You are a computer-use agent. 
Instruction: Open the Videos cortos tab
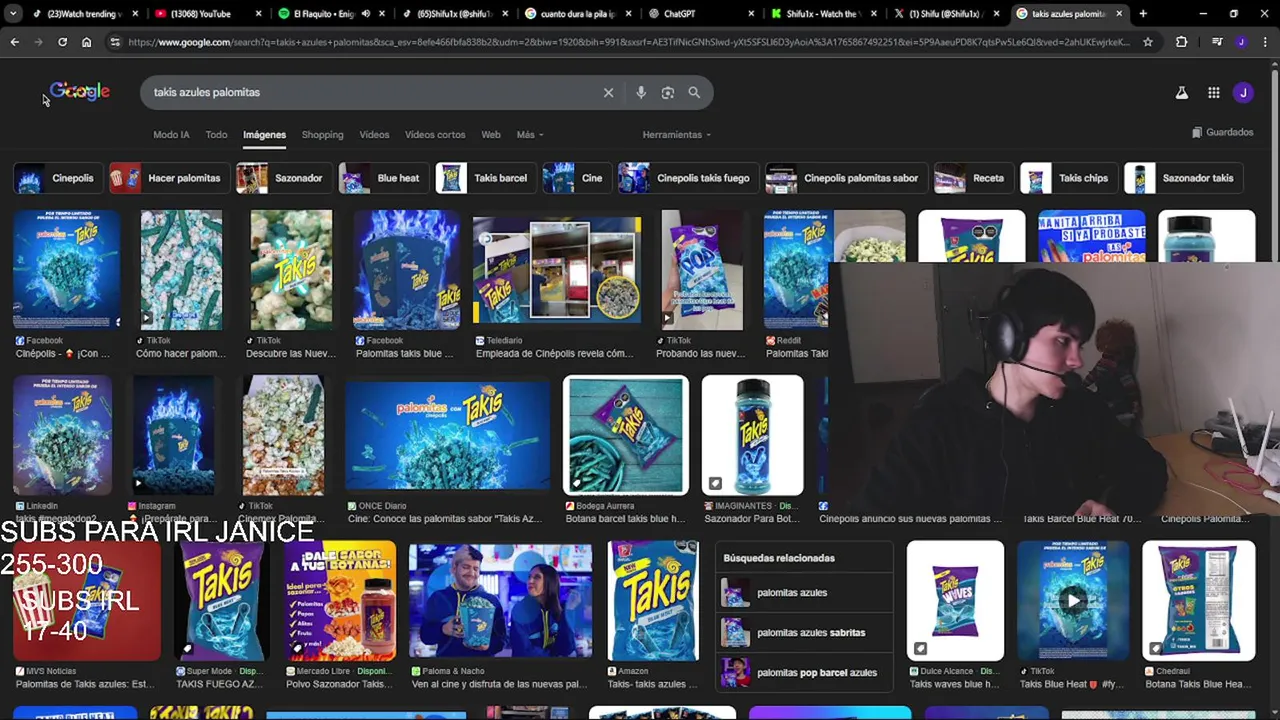click(435, 134)
